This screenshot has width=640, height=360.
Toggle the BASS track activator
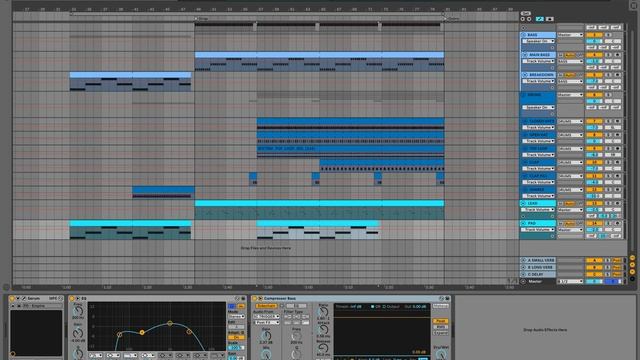coord(594,35)
